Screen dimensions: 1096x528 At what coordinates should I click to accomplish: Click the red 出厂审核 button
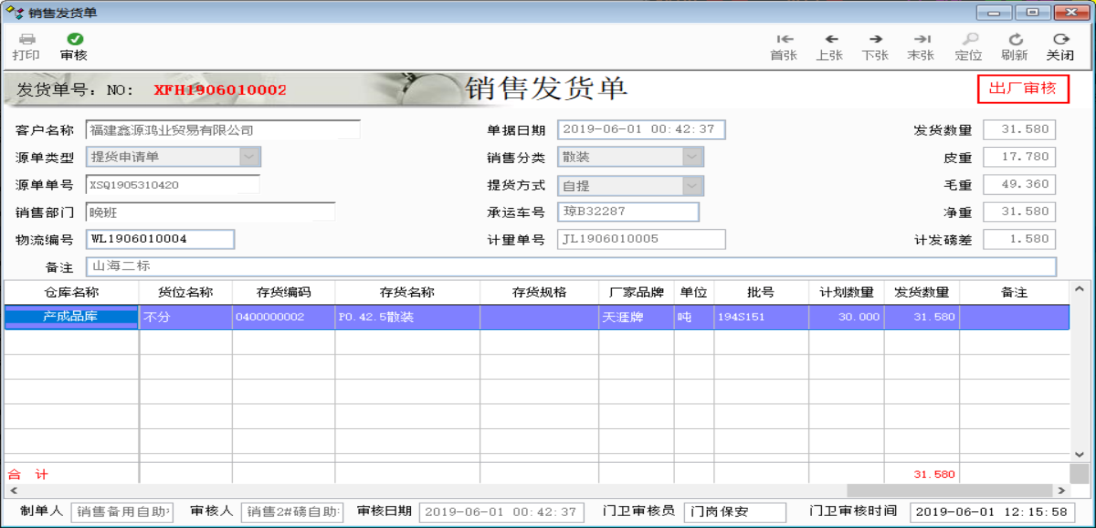click(x=1022, y=89)
